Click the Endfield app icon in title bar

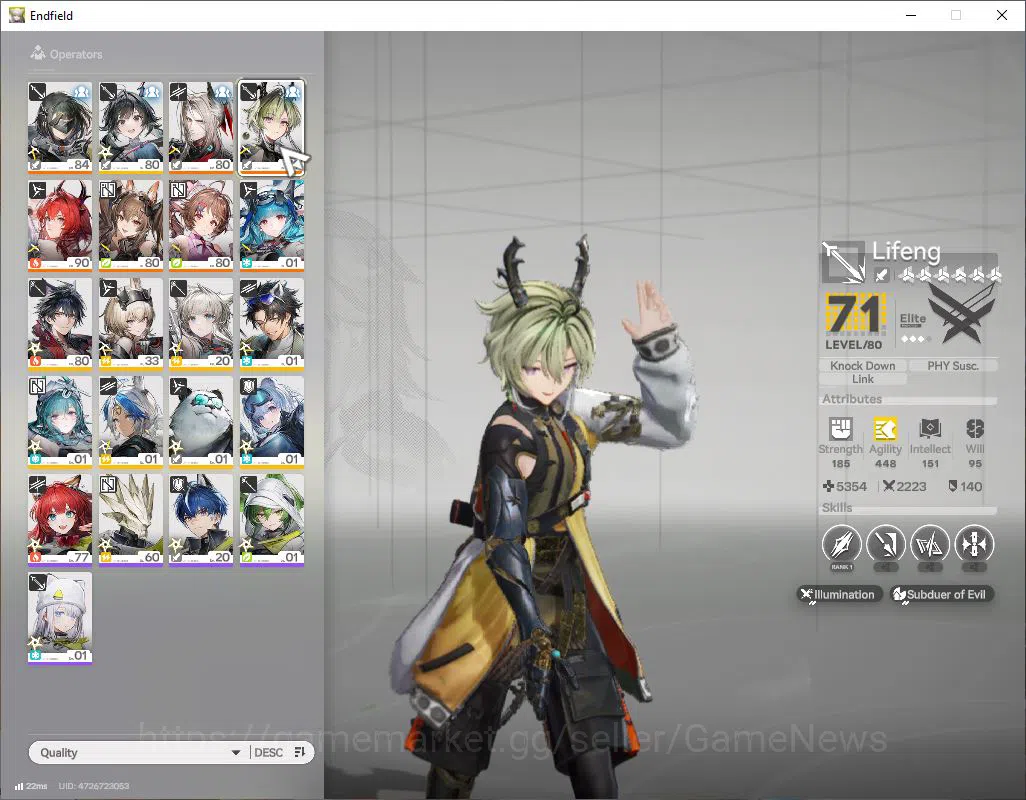(x=17, y=15)
